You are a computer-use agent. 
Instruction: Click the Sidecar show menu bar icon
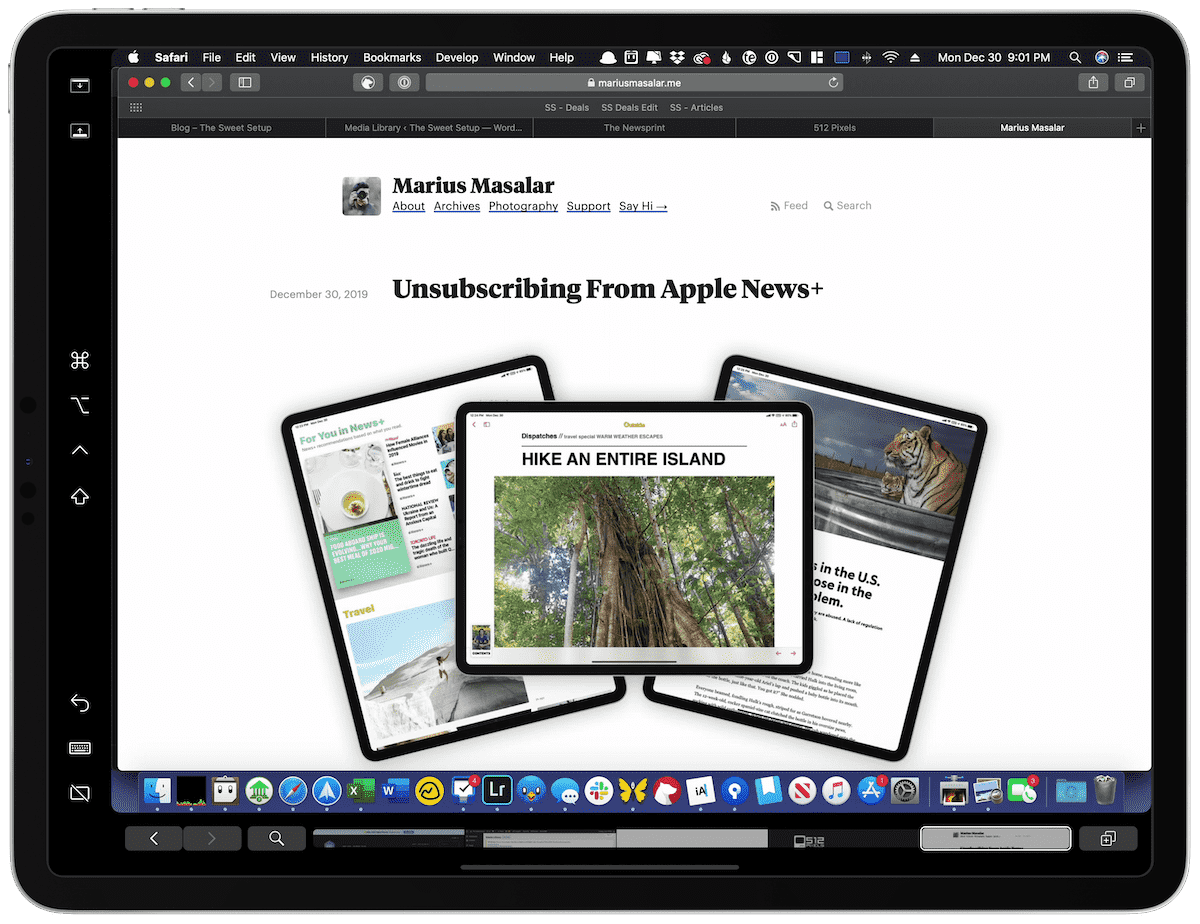tap(79, 86)
